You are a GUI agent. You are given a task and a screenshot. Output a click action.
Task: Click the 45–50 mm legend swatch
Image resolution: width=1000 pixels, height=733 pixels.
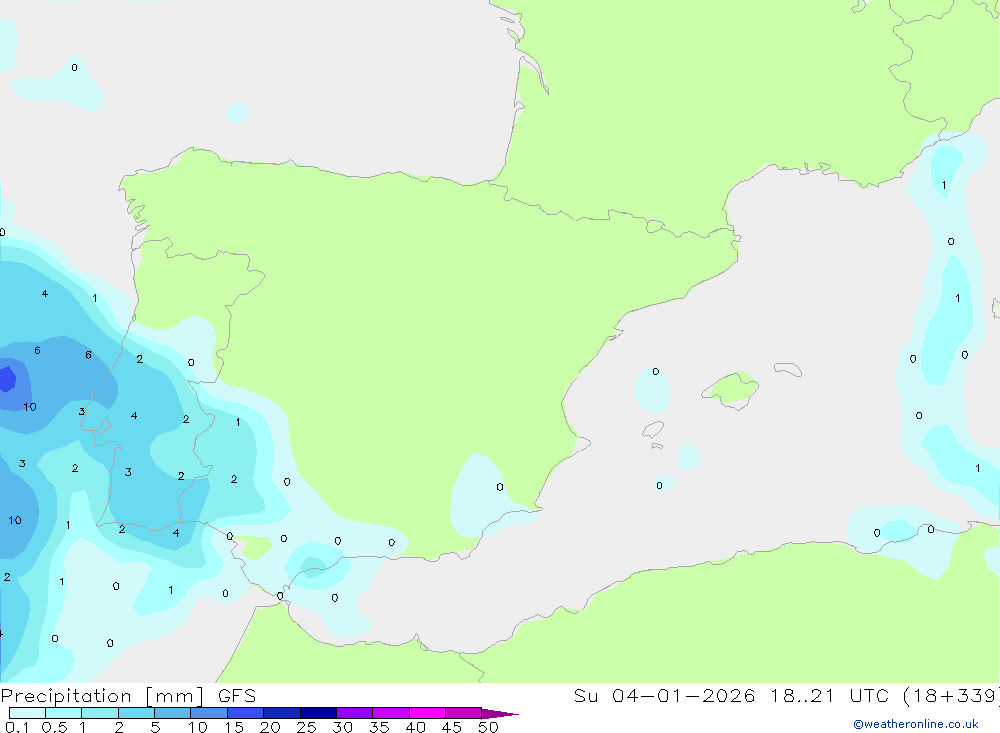click(464, 713)
